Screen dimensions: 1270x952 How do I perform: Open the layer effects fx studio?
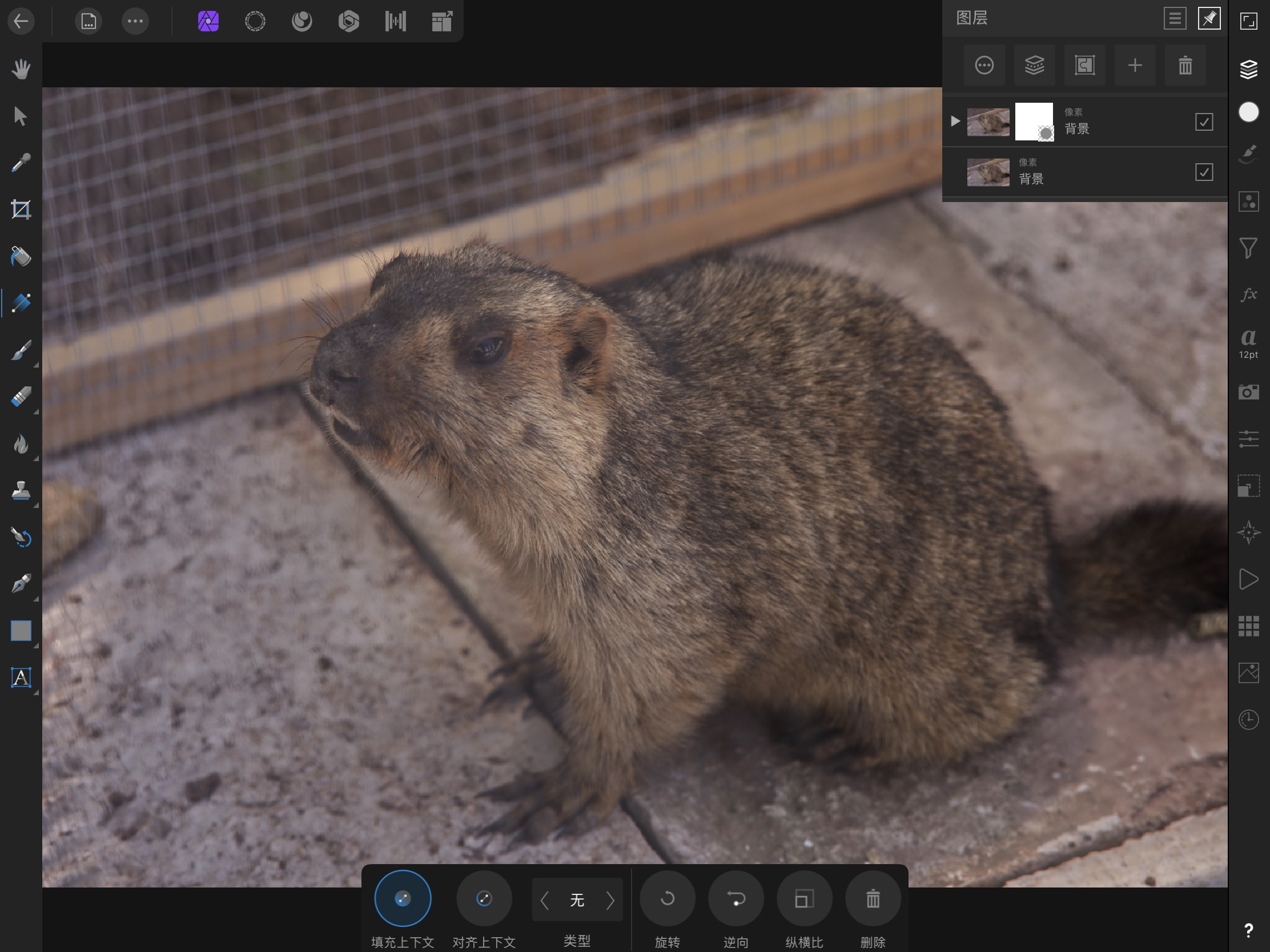(1248, 295)
